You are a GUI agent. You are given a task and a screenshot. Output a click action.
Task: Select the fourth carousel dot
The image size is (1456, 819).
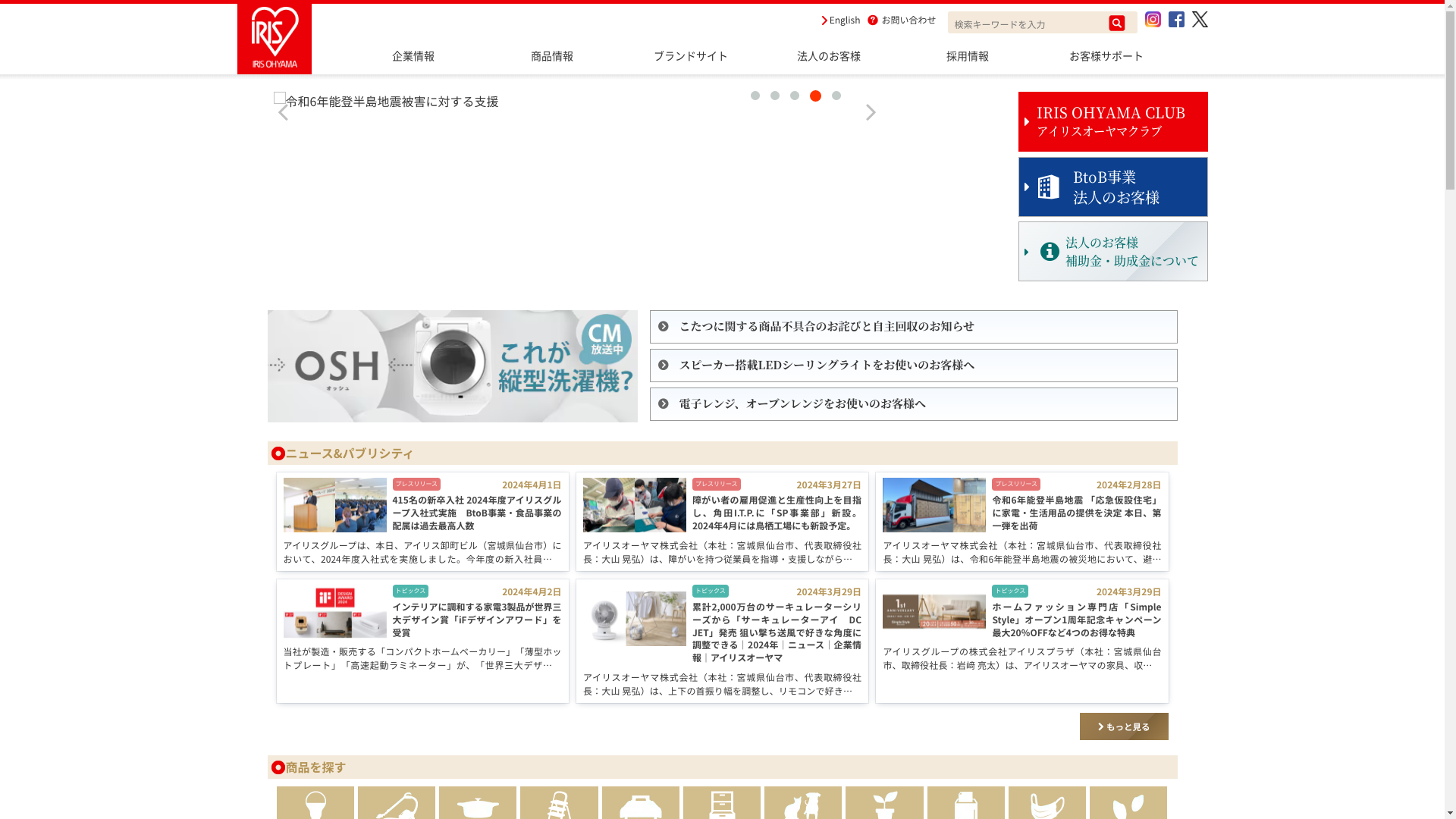coord(815,96)
